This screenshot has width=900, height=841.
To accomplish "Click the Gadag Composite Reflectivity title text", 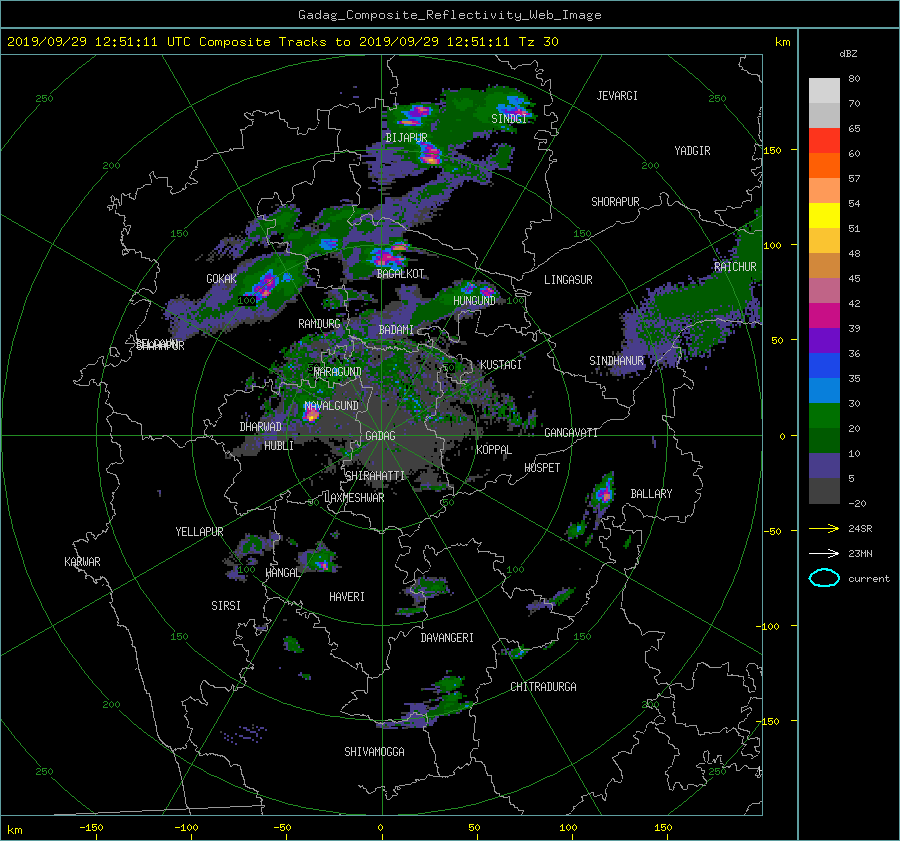I will (x=449, y=15).
